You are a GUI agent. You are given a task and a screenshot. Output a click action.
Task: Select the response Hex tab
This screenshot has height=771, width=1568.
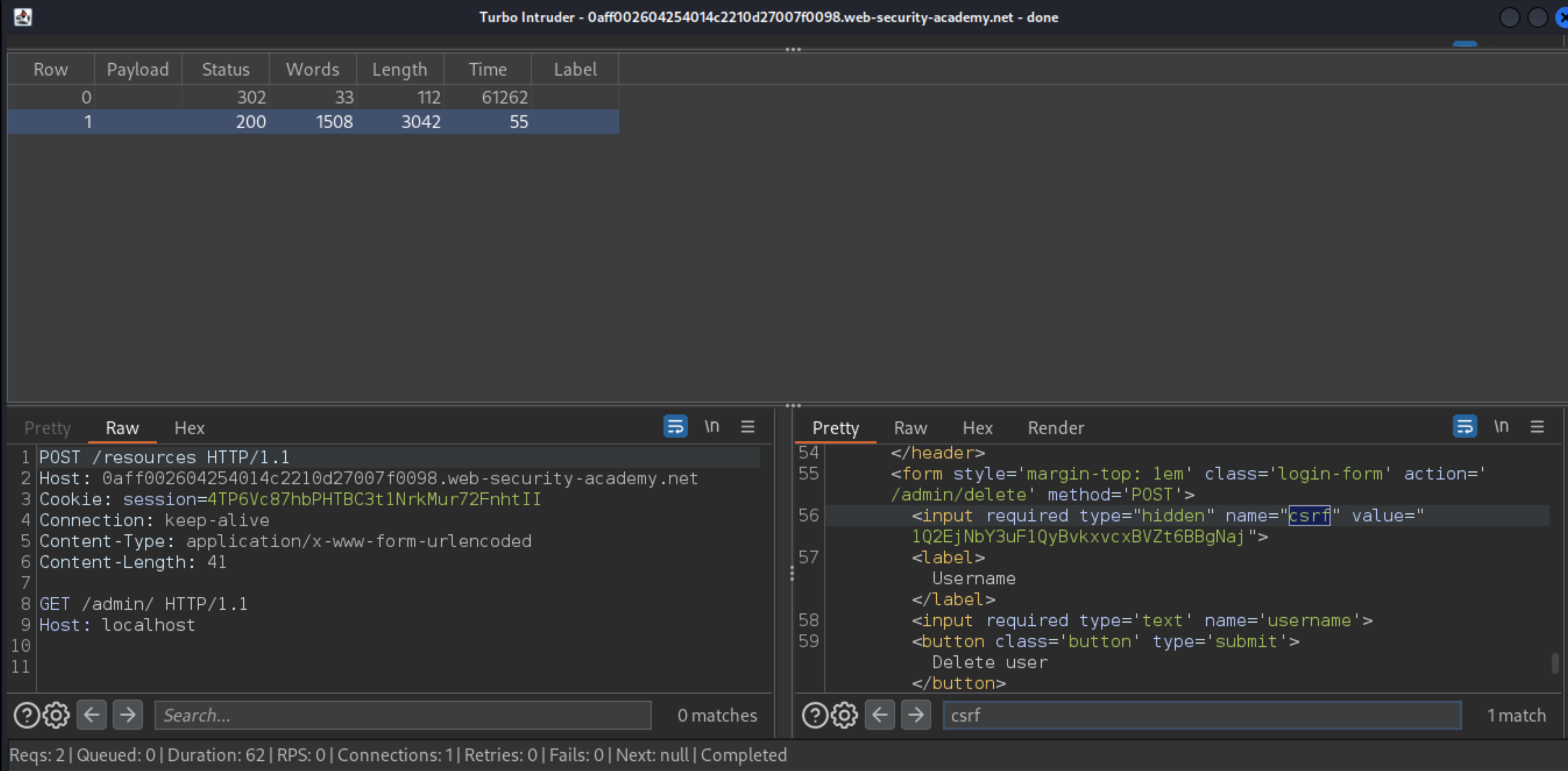[x=978, y=428]
